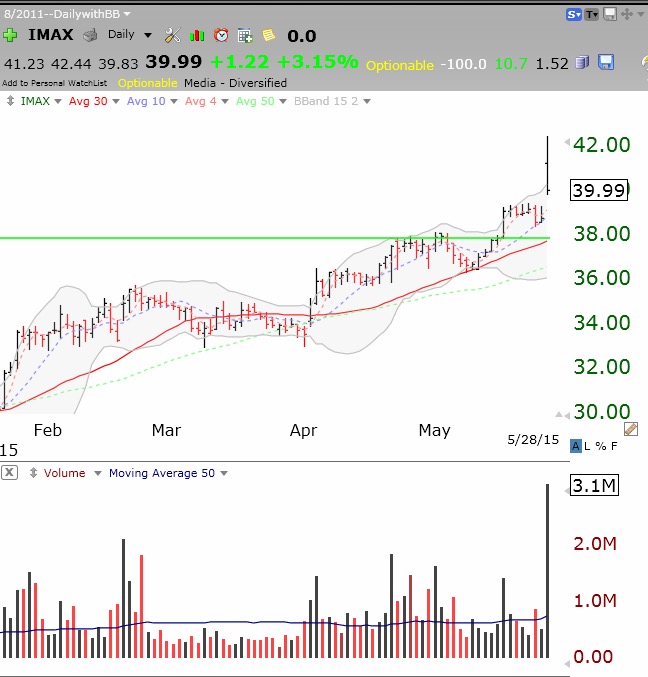This screenshot has width=648, height=677.
Task: Click the pencil edit icon beside price scale
Action: click(x=630, y=430)
